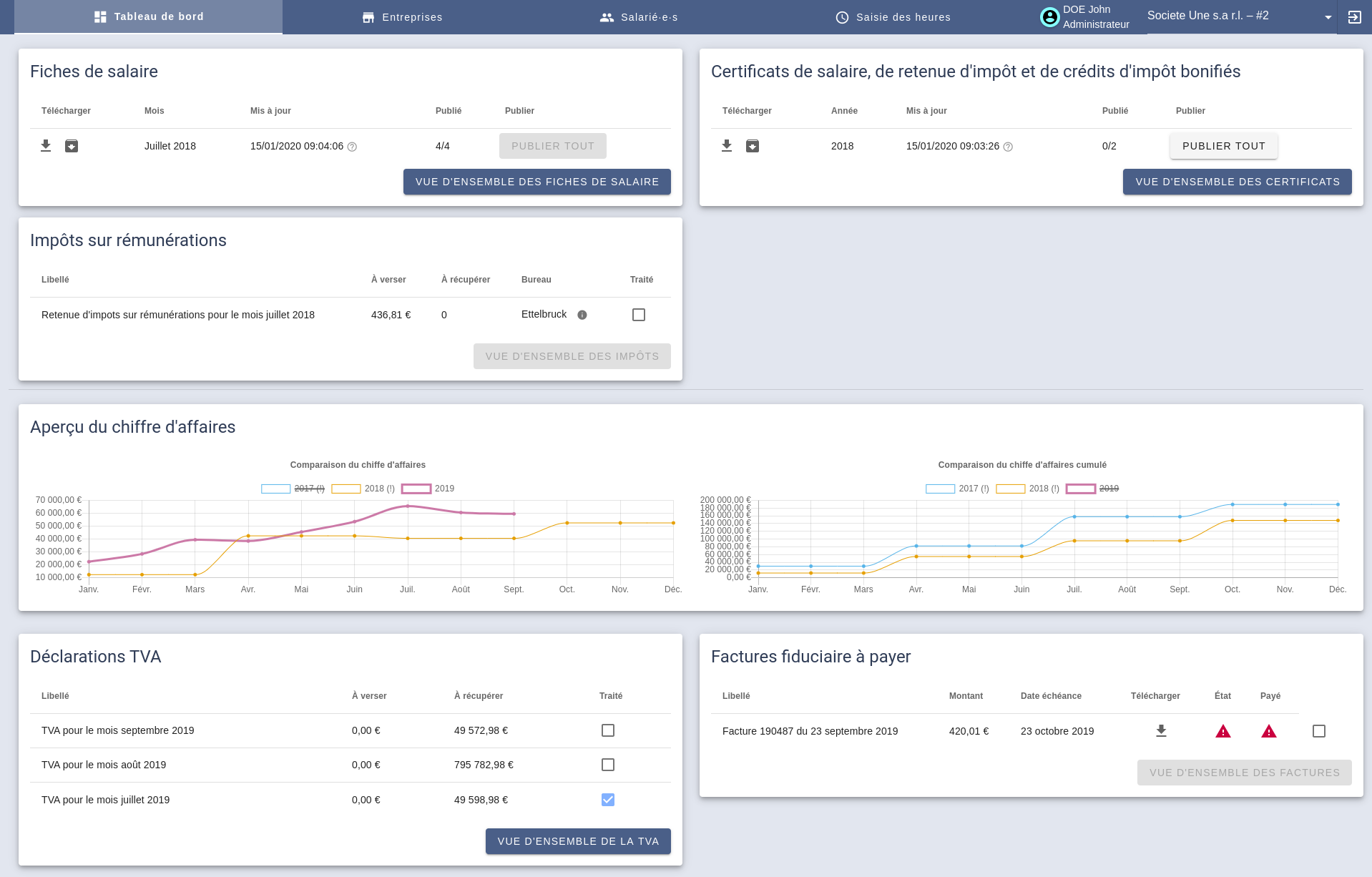
Task: Click the logout icon in top bar
Action: coord(1354,17)
